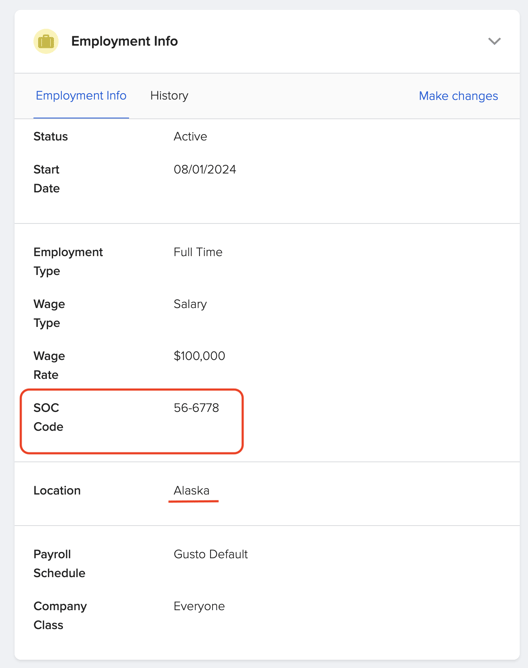The image size is (528, 668).
Task: Click the Gusto Default payroll schedule value
Action: coord(211,554)
